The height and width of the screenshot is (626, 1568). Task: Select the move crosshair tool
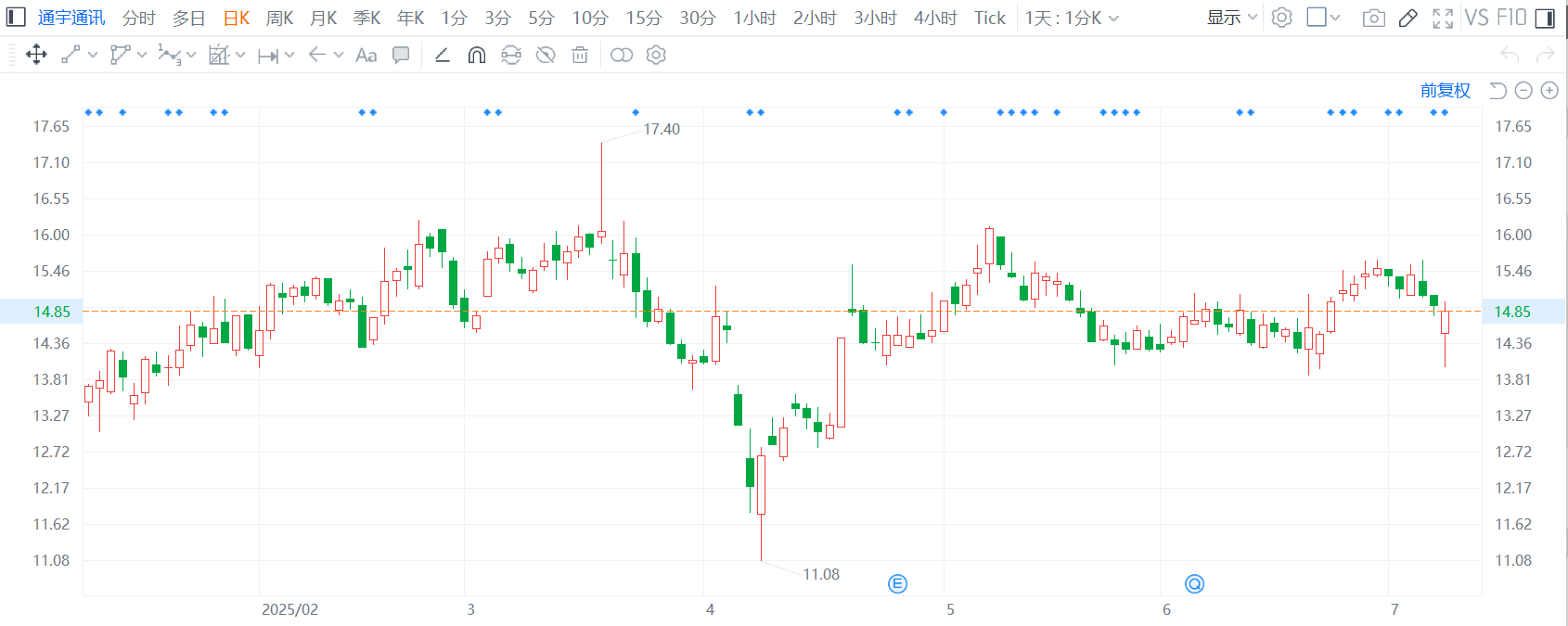click(36, 56)
